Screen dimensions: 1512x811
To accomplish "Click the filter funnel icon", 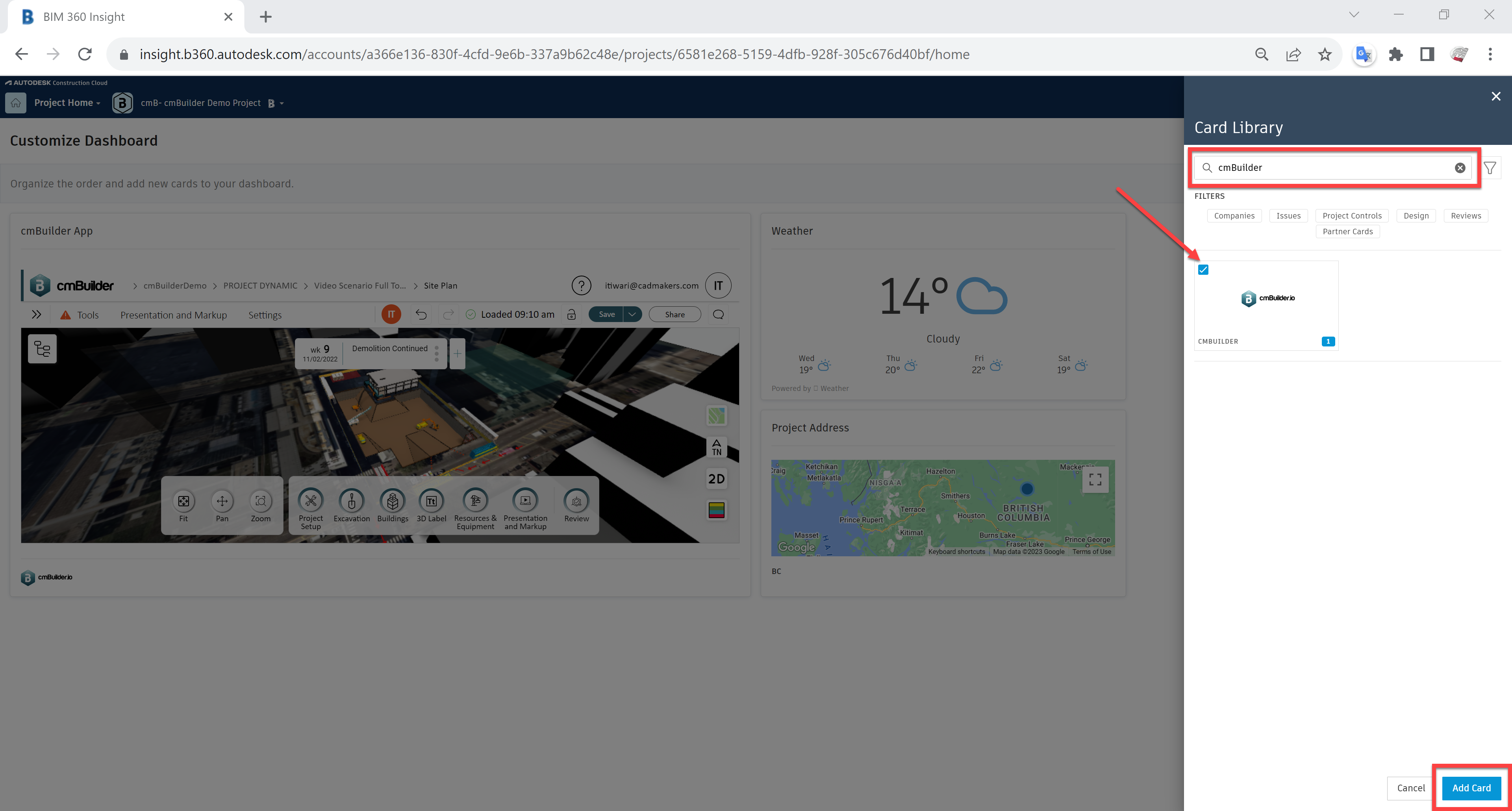I will click(x=1489, y=168).
